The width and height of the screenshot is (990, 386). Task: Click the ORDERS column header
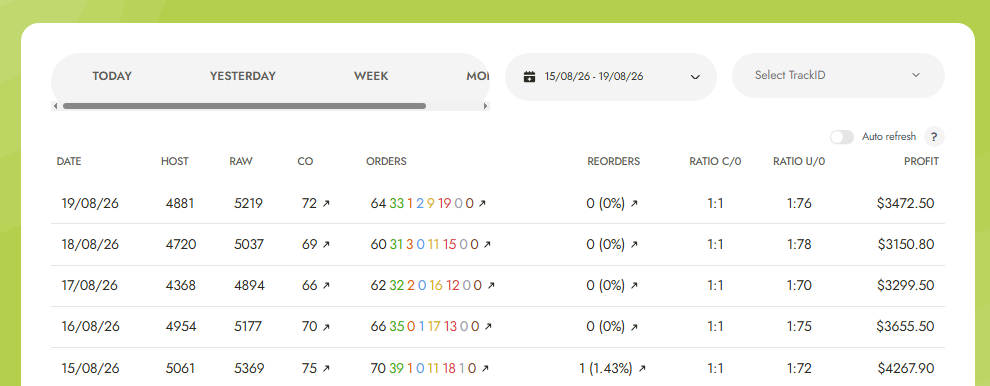(x=386, y=161)
